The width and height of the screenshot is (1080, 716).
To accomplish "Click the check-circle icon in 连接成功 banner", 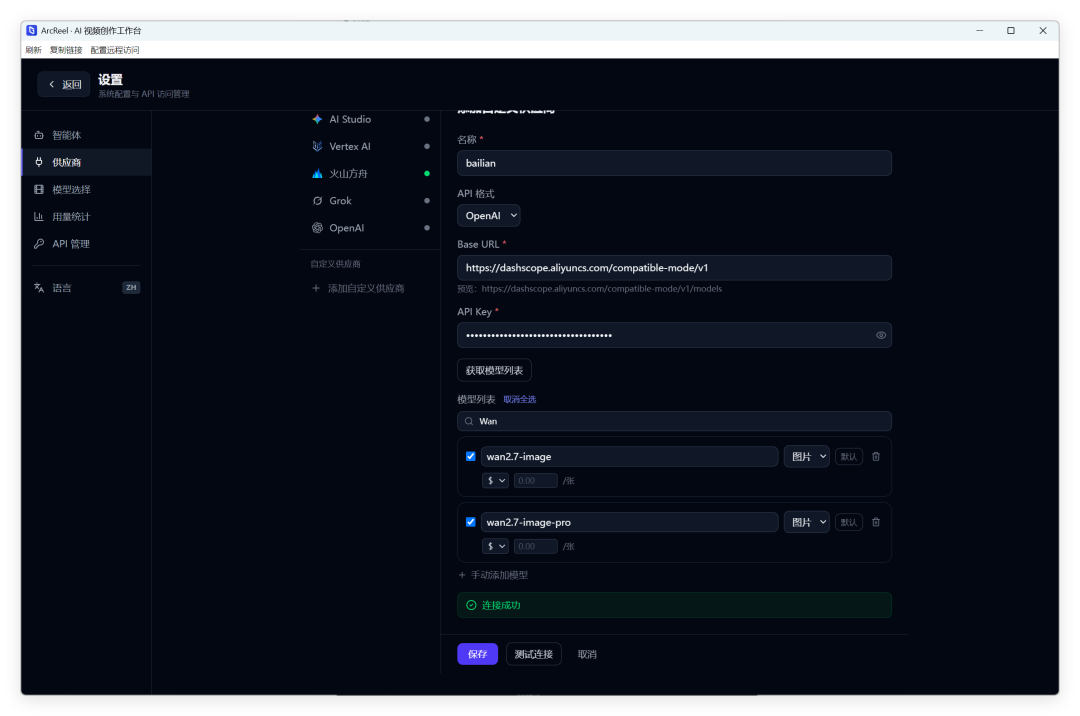I will point(471,605).
